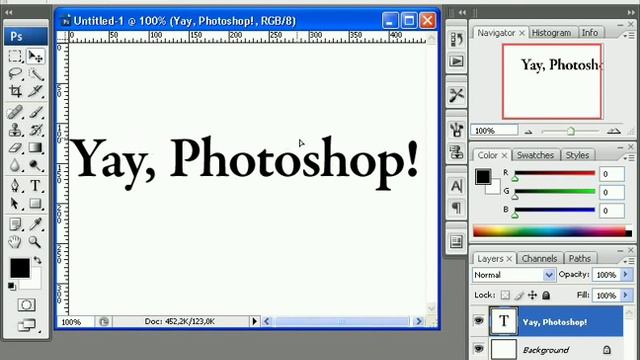
Task: Hide the Background layer
Action: (x=479, y=349)
